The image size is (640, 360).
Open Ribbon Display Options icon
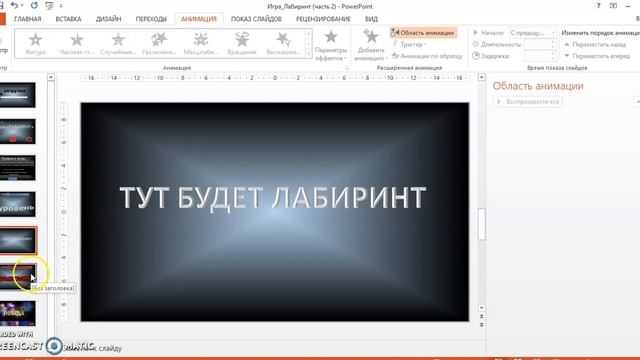click(613, 6)
